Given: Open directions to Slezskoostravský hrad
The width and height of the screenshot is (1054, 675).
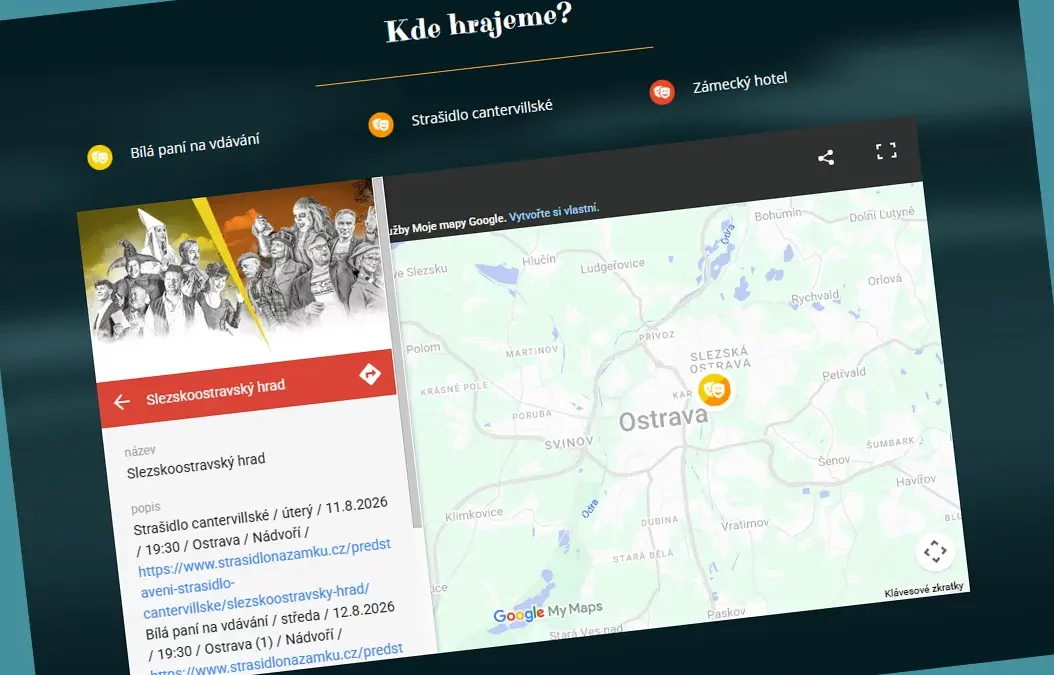Looking at the screenshot, I should point(369,372).
